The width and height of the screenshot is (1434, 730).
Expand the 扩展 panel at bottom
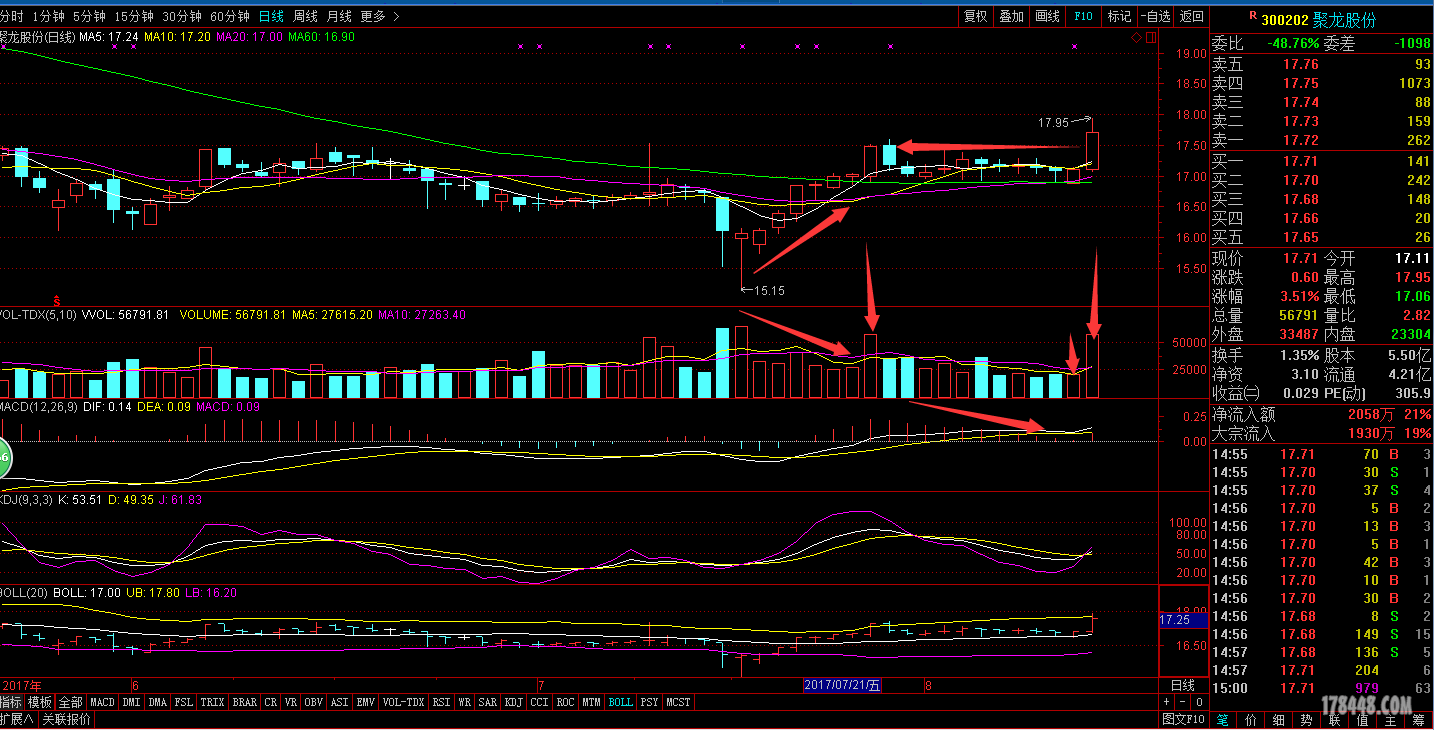17,719
